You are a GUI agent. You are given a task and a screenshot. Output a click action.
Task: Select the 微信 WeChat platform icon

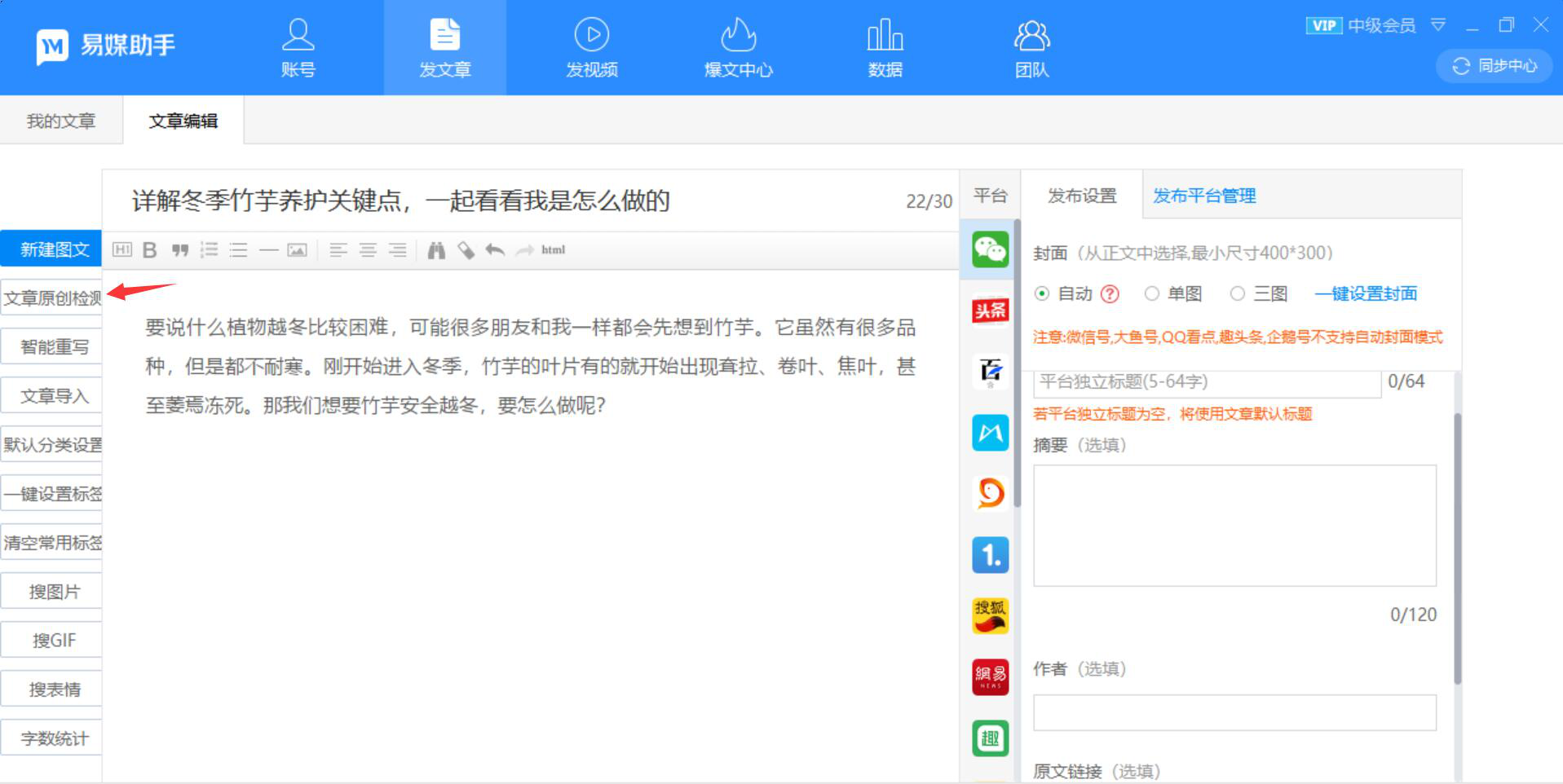[989, 249]
